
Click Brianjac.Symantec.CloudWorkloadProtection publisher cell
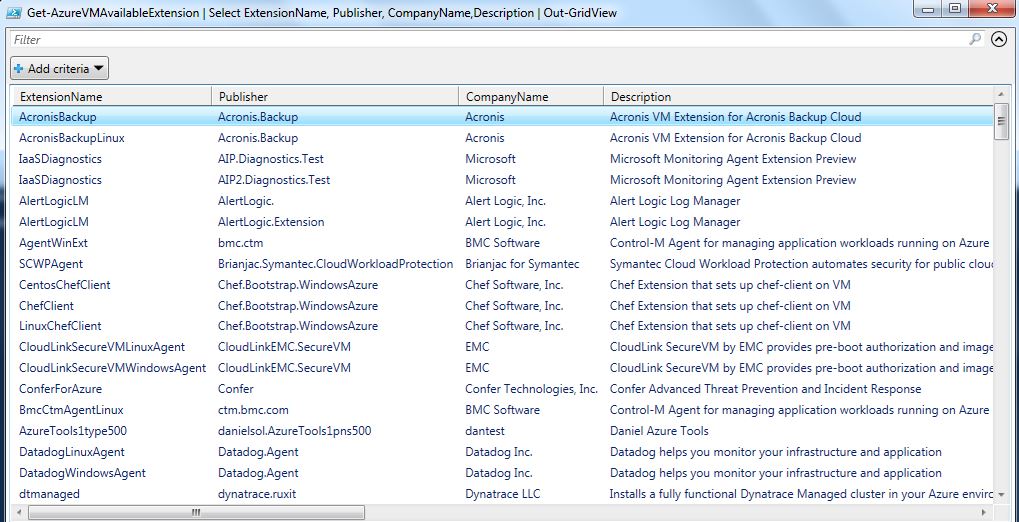[335, 264]
